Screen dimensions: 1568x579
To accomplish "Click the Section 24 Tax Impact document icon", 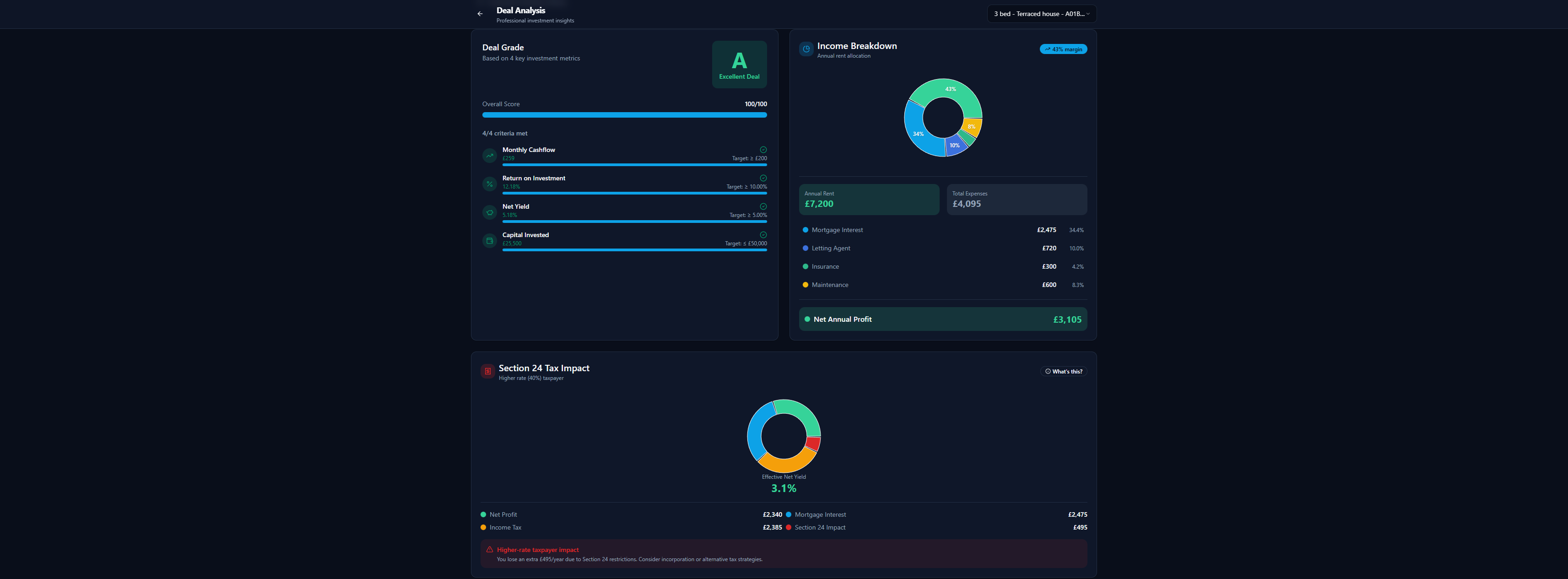I will click(487, 371).
